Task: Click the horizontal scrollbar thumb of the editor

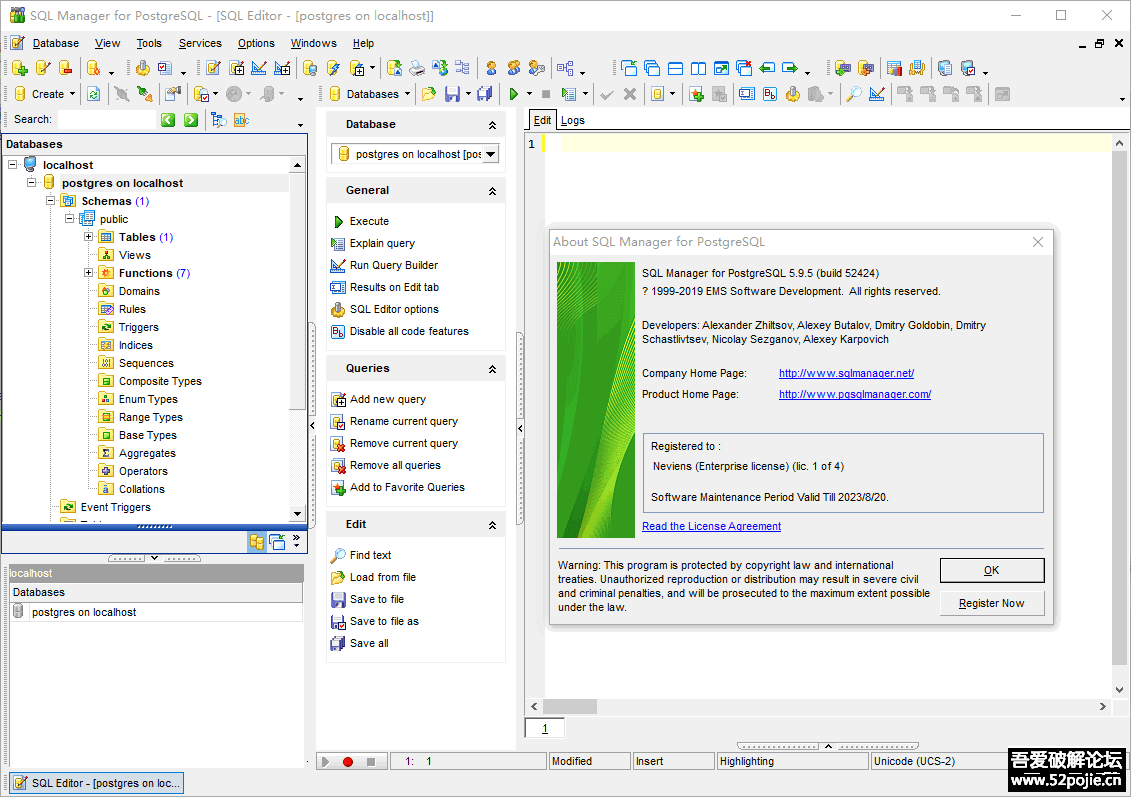Action: click(570, 706)
